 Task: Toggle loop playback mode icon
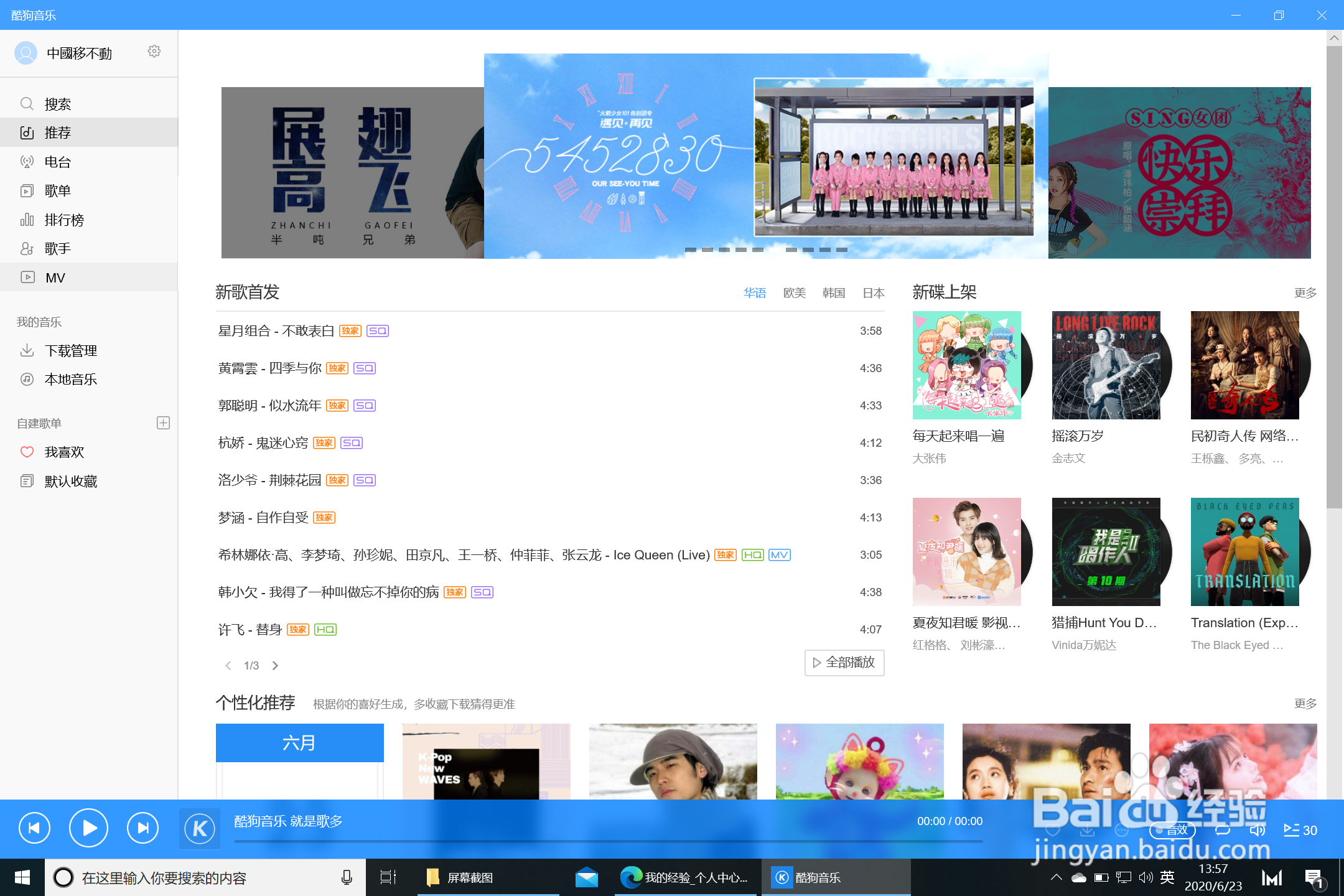[1223, 830]
